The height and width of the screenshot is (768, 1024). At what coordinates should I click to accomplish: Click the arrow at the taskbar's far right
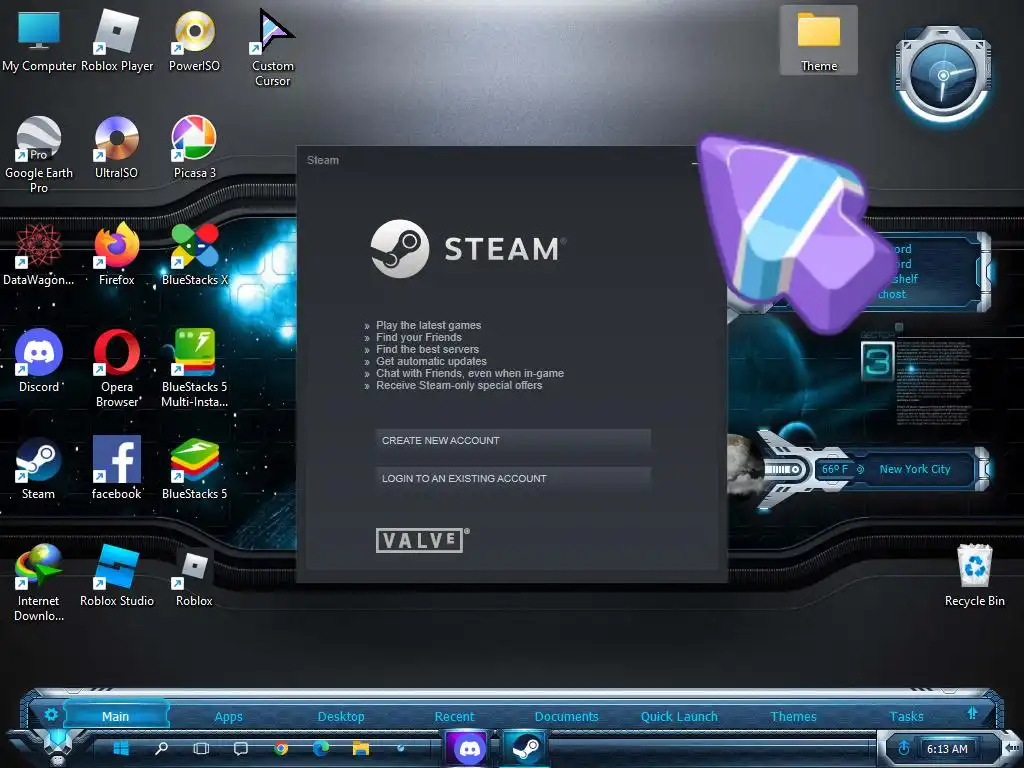pos(1012,747)
